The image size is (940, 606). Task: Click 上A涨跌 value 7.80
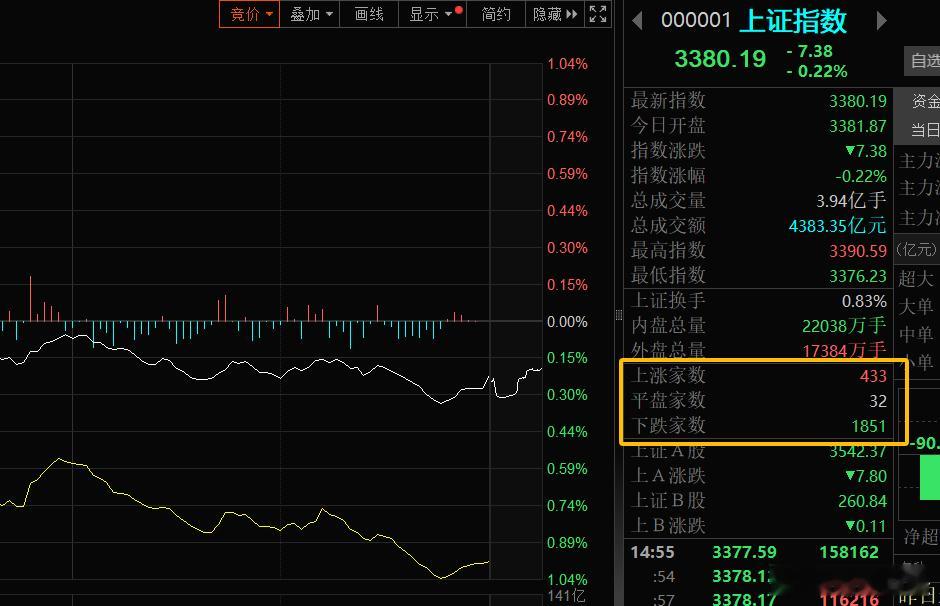[x=866, y=477]
